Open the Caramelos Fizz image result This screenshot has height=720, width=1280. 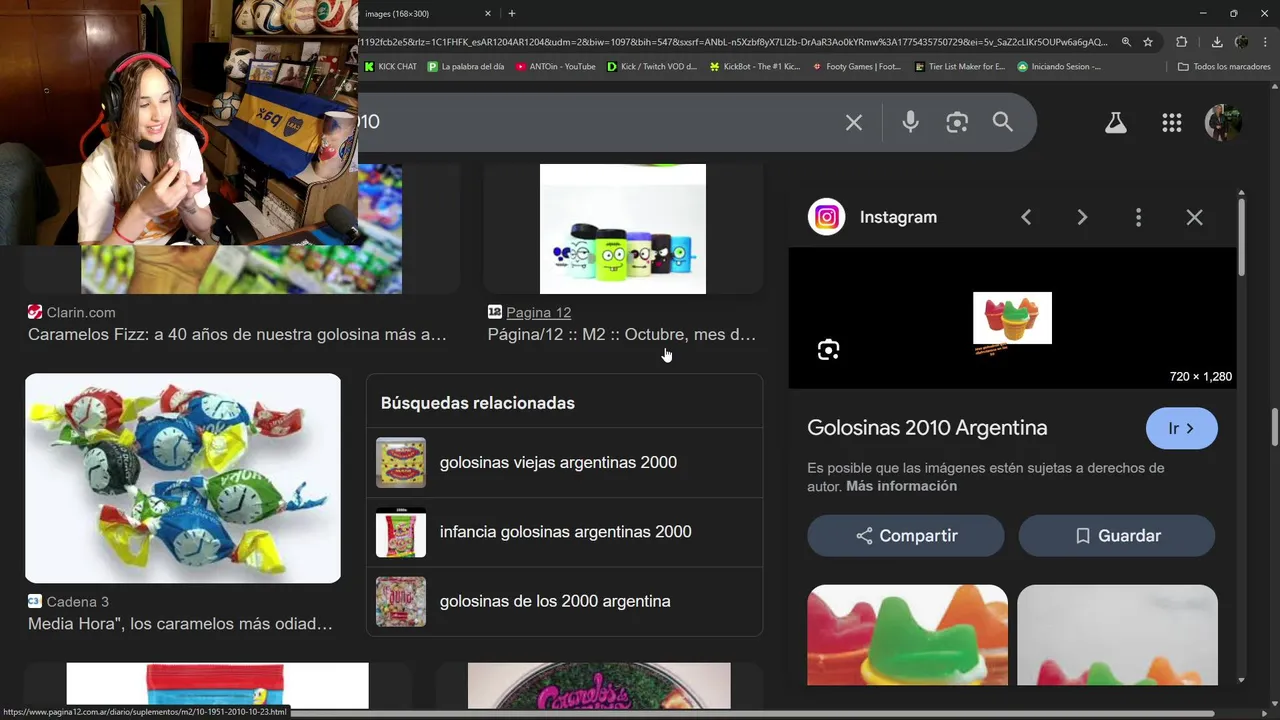pyautogui.click(x=241, y=269)
